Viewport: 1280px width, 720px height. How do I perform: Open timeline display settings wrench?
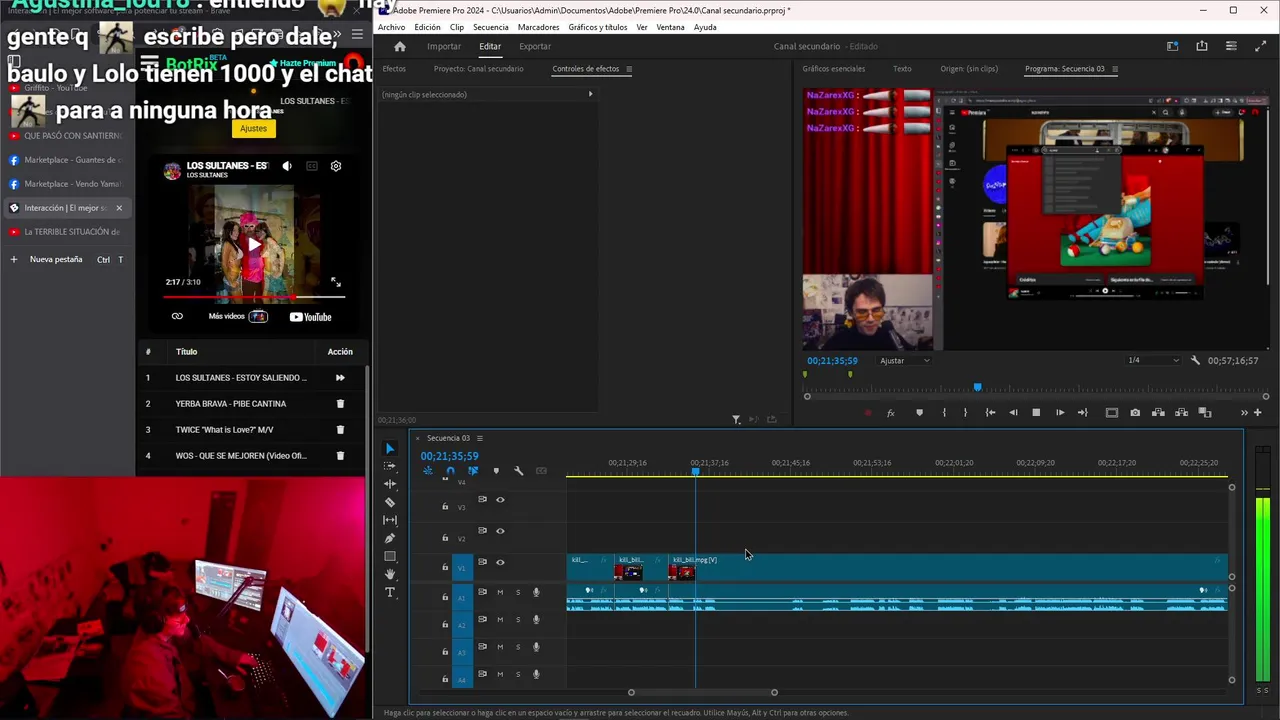point(518,471)
